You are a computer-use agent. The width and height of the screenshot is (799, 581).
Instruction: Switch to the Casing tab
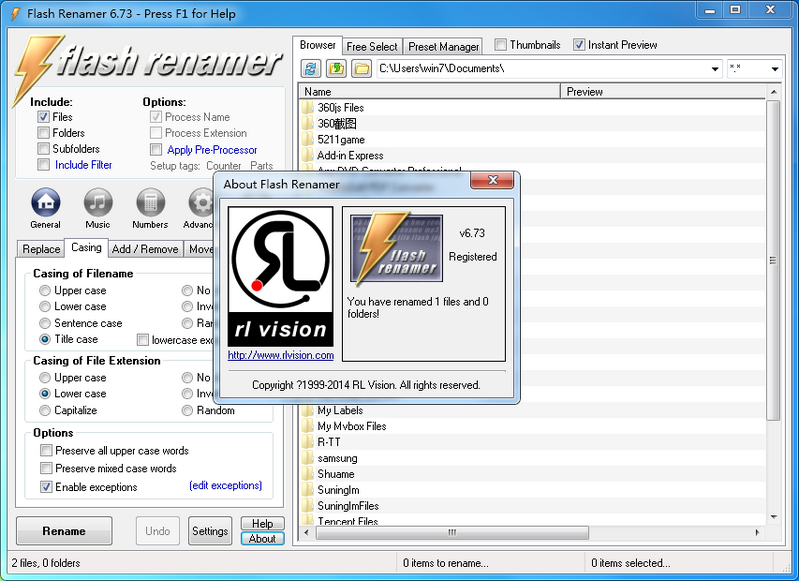click(x=86, y=247)
